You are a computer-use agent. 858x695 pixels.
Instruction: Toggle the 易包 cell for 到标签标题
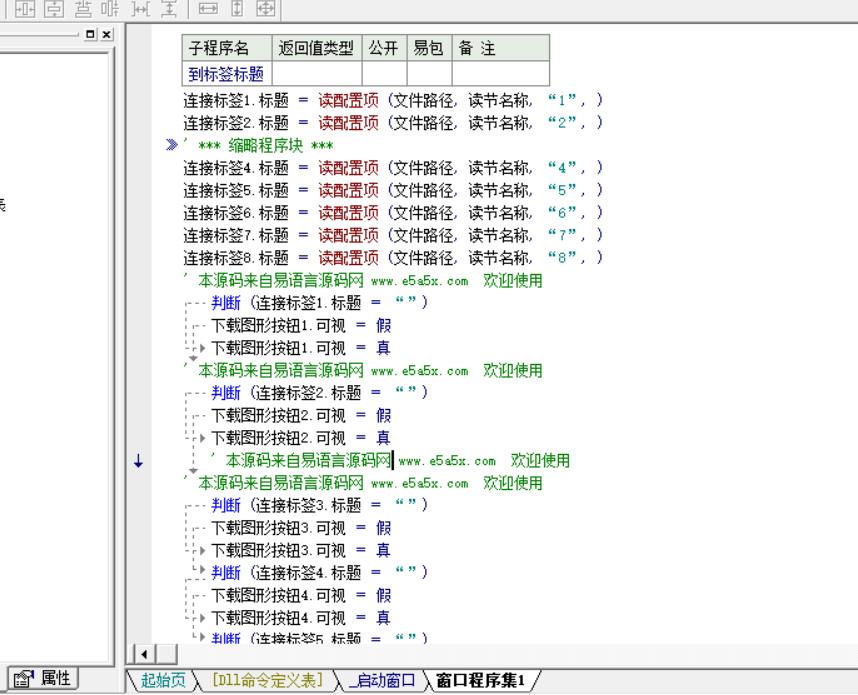430,73
